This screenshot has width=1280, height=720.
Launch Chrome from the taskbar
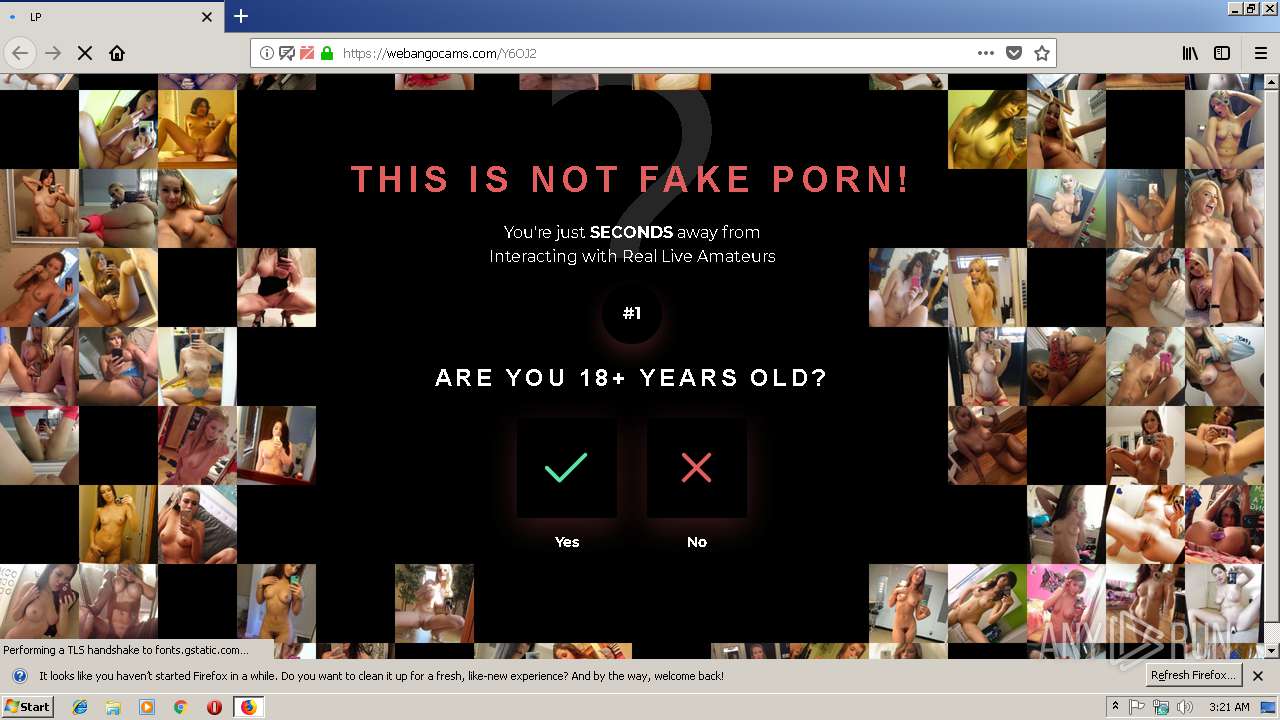coord(181,707)
